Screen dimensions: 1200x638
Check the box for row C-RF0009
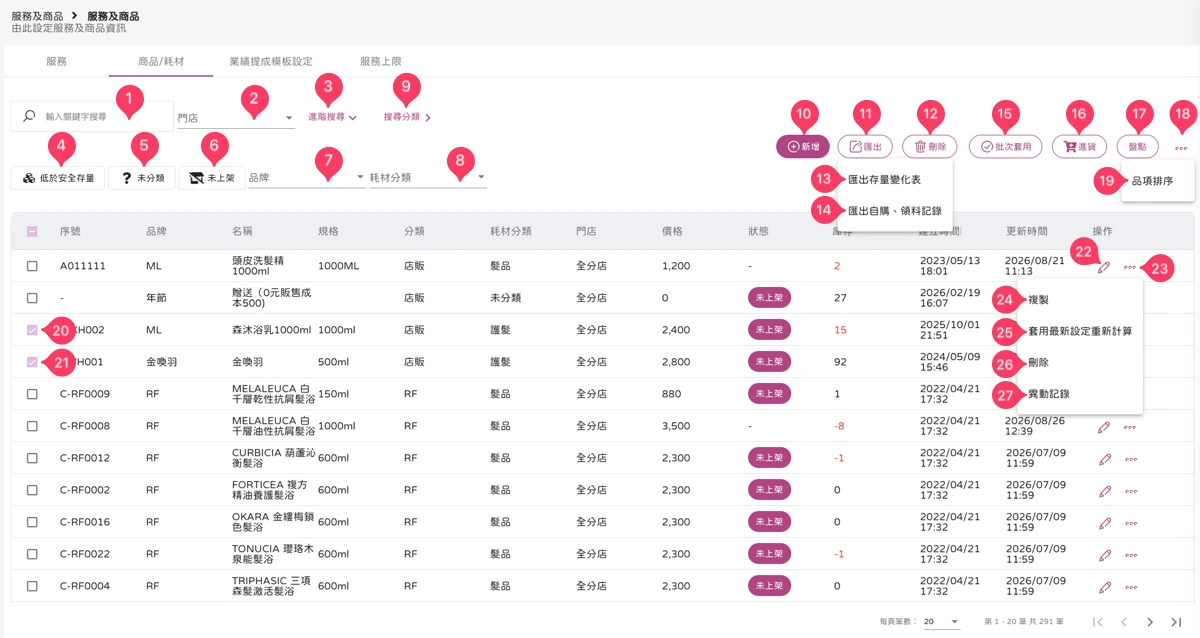click(32, 394)
